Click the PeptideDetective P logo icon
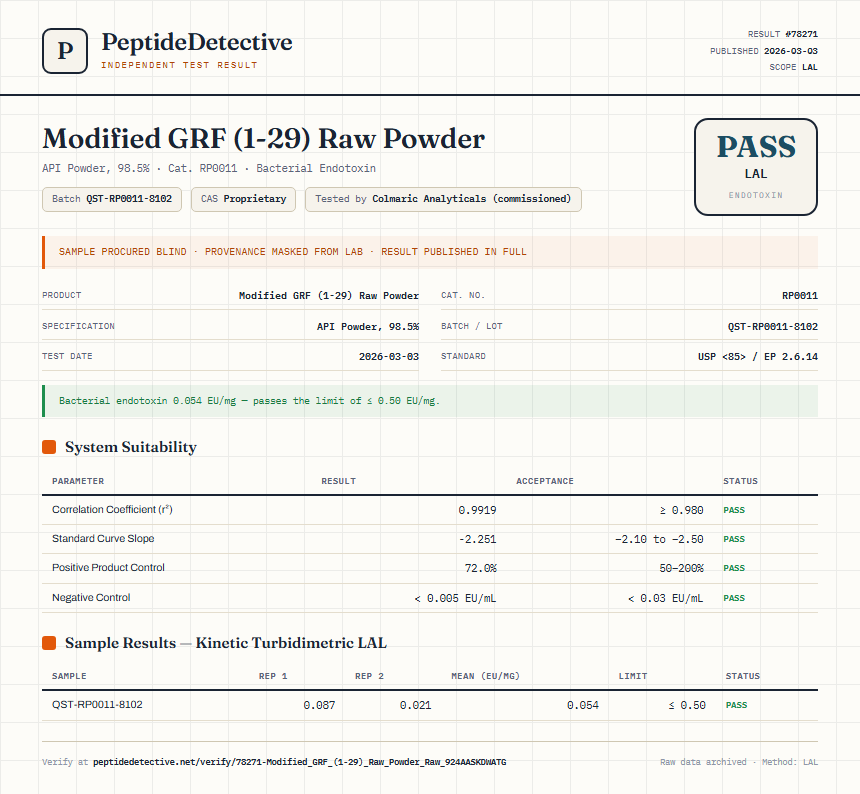 [x=65, y=51]
